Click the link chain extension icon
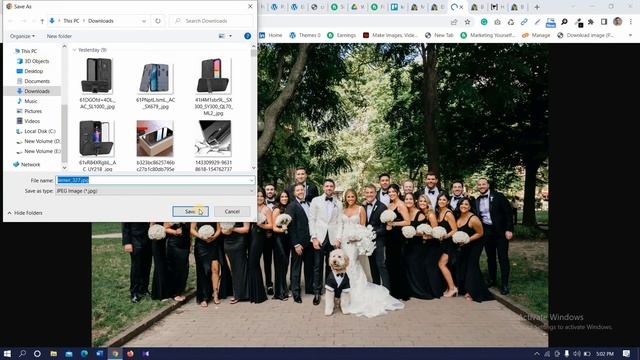640x360 pixels. coord(524,22)
